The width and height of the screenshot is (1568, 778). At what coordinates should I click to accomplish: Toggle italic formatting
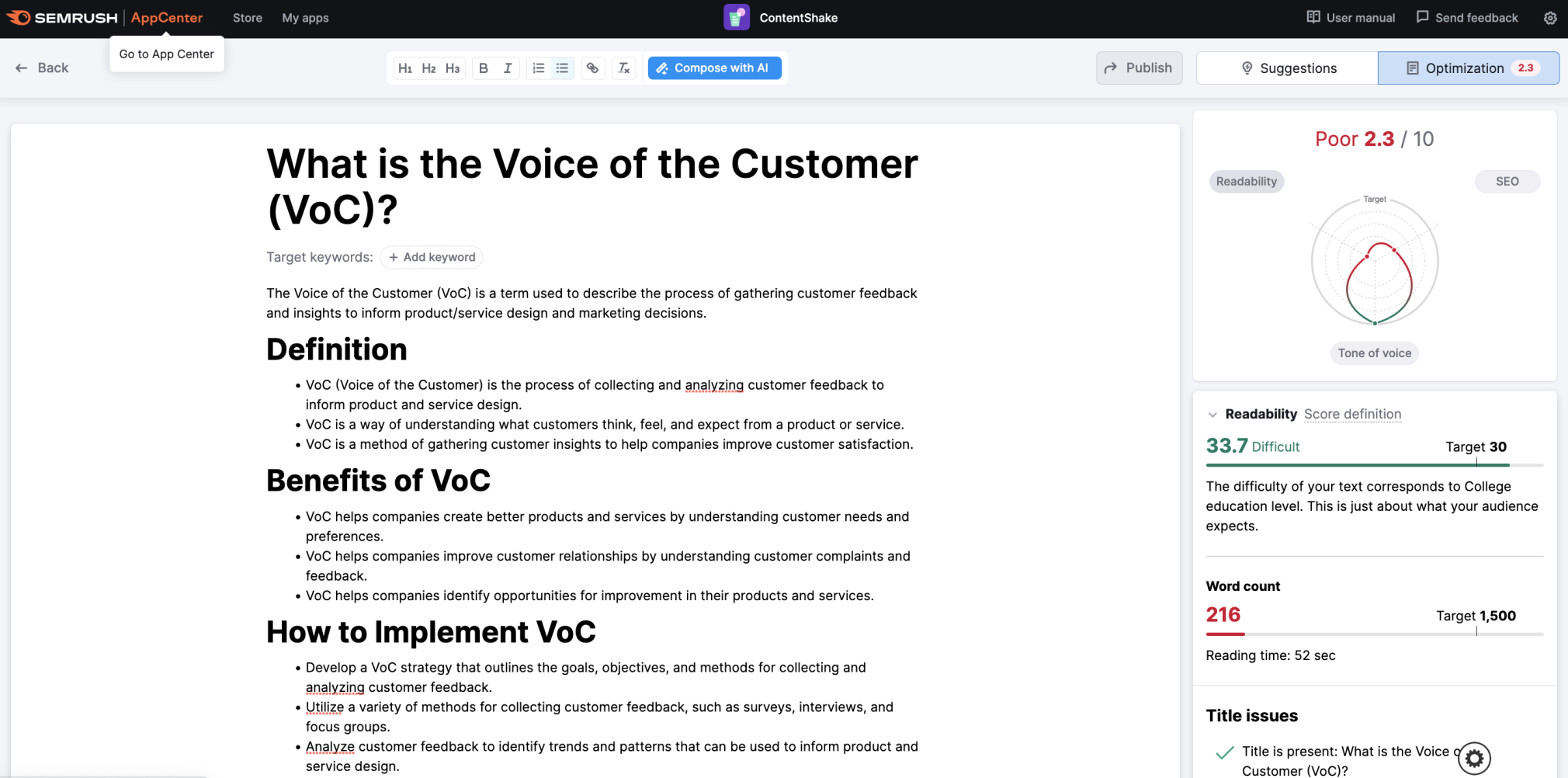click(508, 68)
